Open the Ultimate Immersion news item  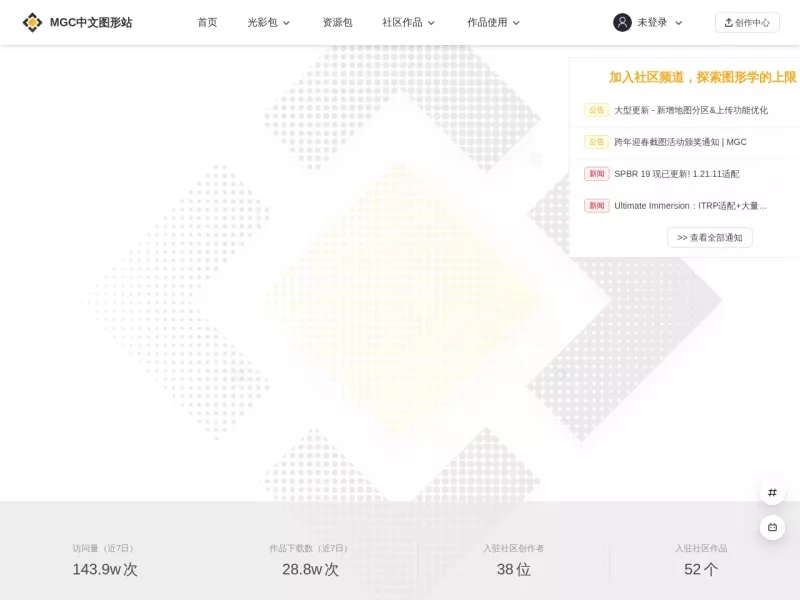(x=690, y=206)
